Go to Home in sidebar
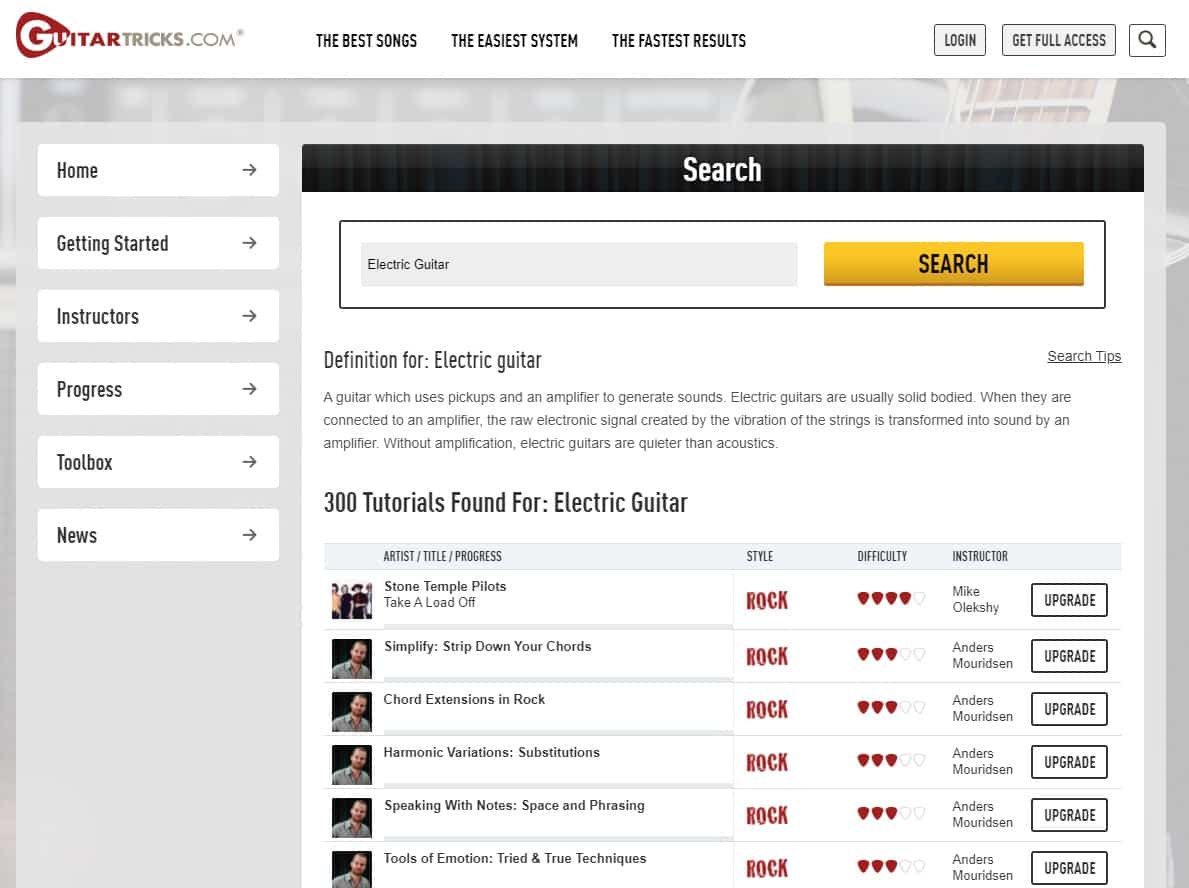The image size is (1189, 888). [158, 170]
